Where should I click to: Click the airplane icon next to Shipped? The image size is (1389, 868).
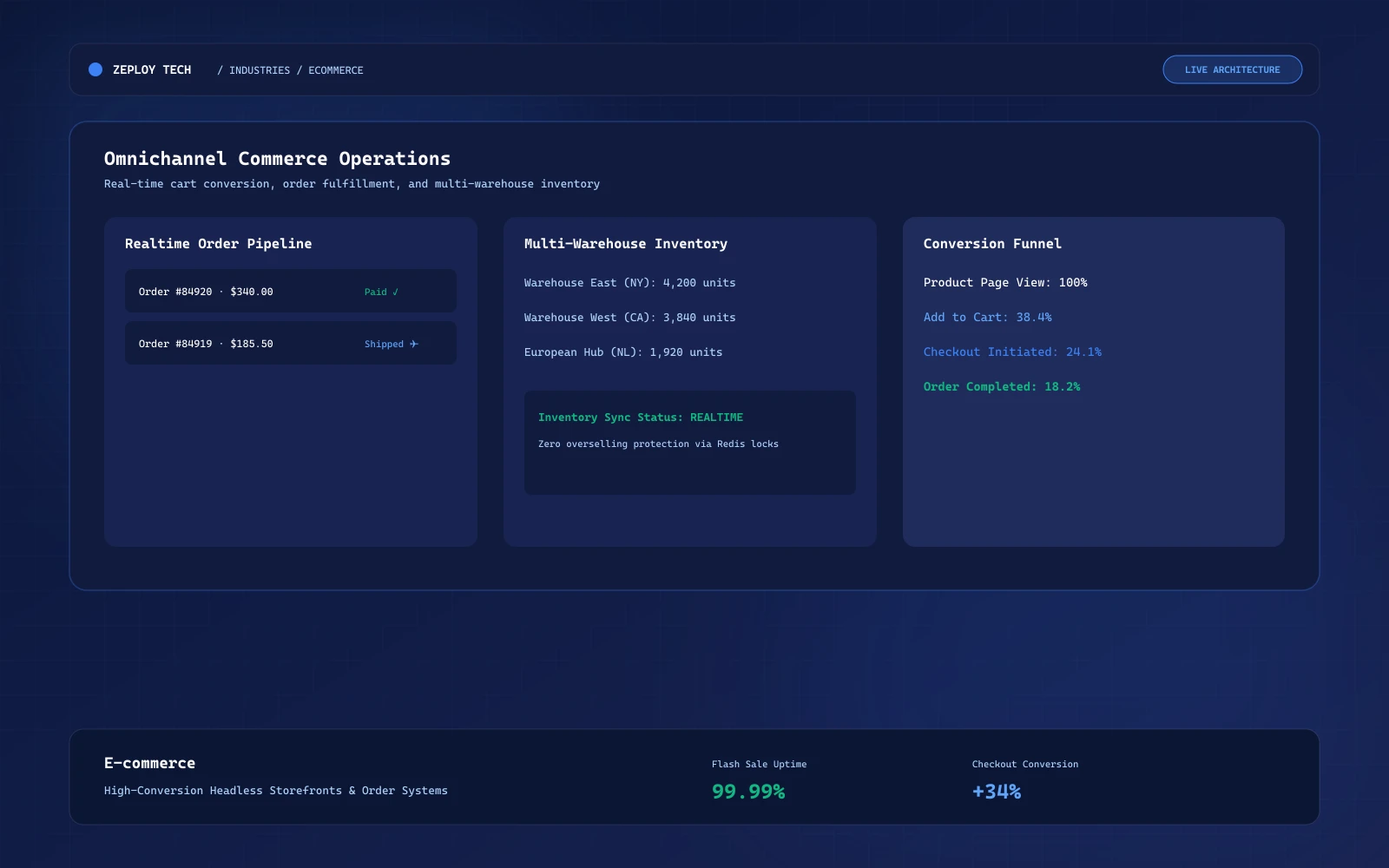414,344
